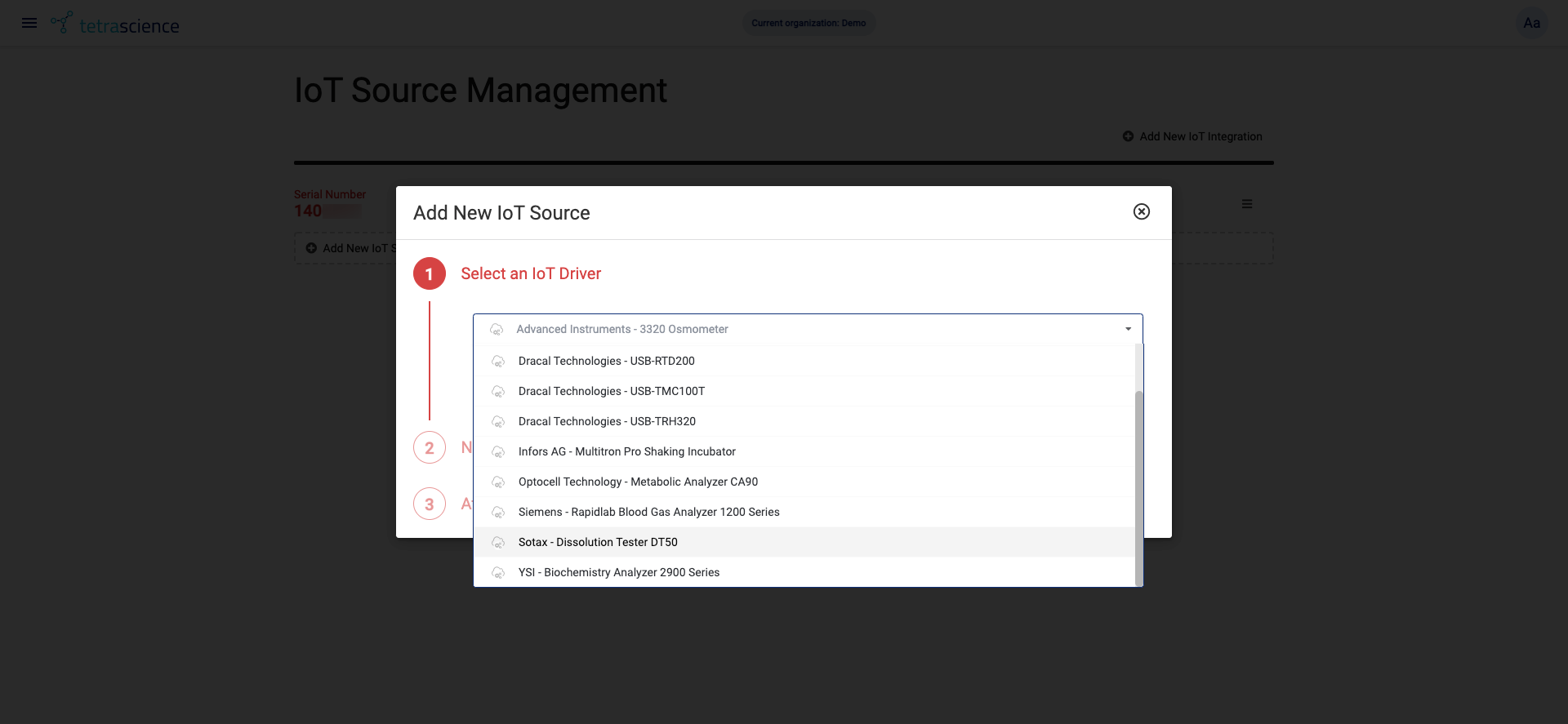Open the serial number row menu icon

pos(1247,204)
